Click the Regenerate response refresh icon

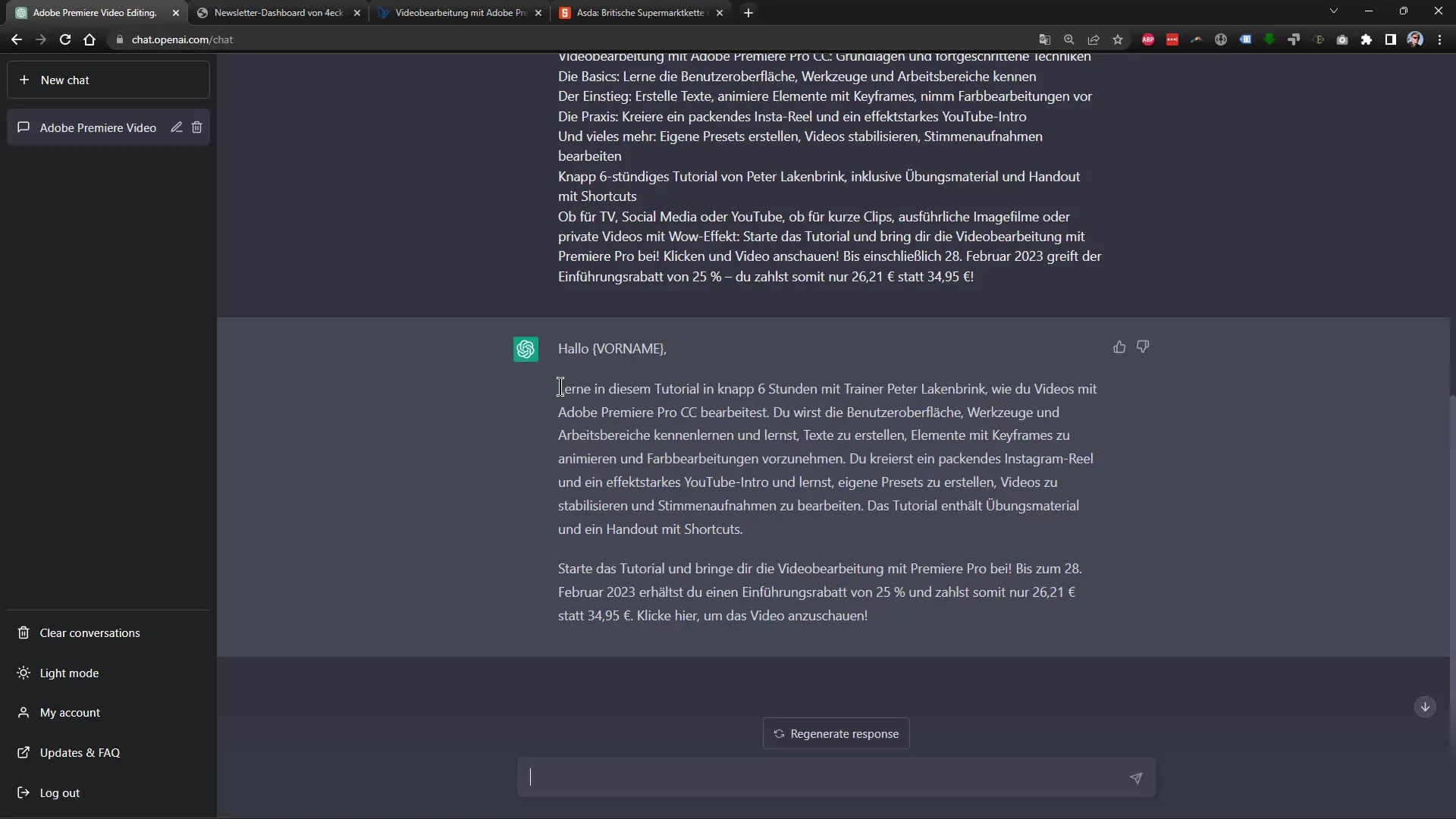tap(779, 734)
